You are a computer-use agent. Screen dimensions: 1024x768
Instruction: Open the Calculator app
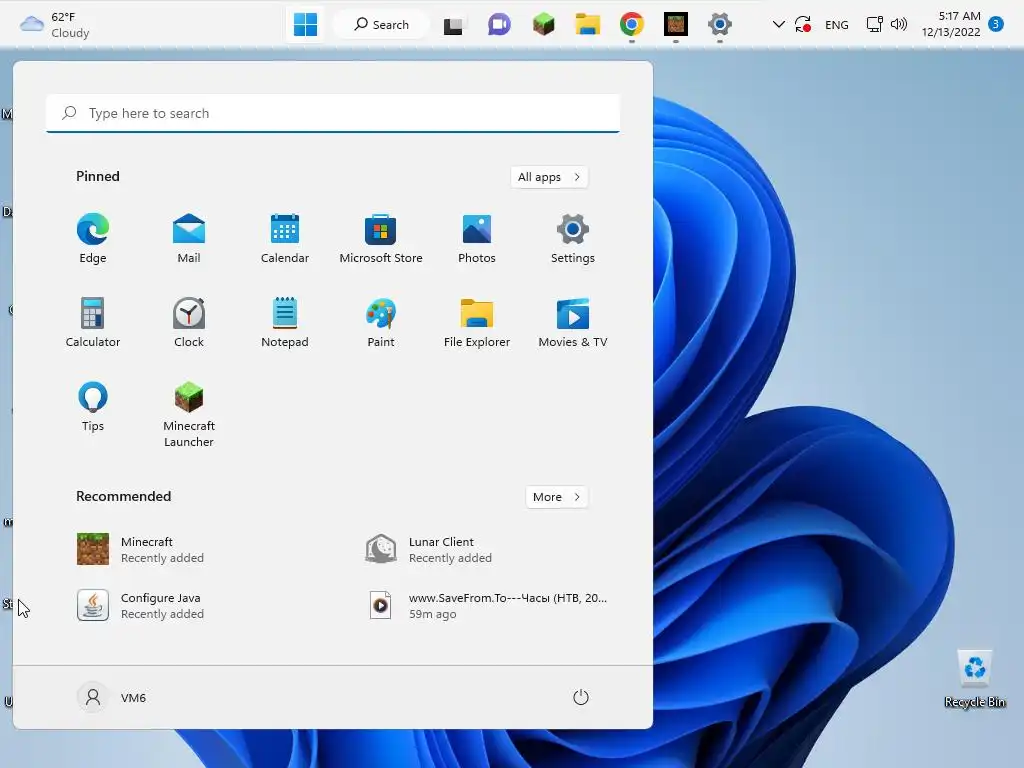[93, 323]
